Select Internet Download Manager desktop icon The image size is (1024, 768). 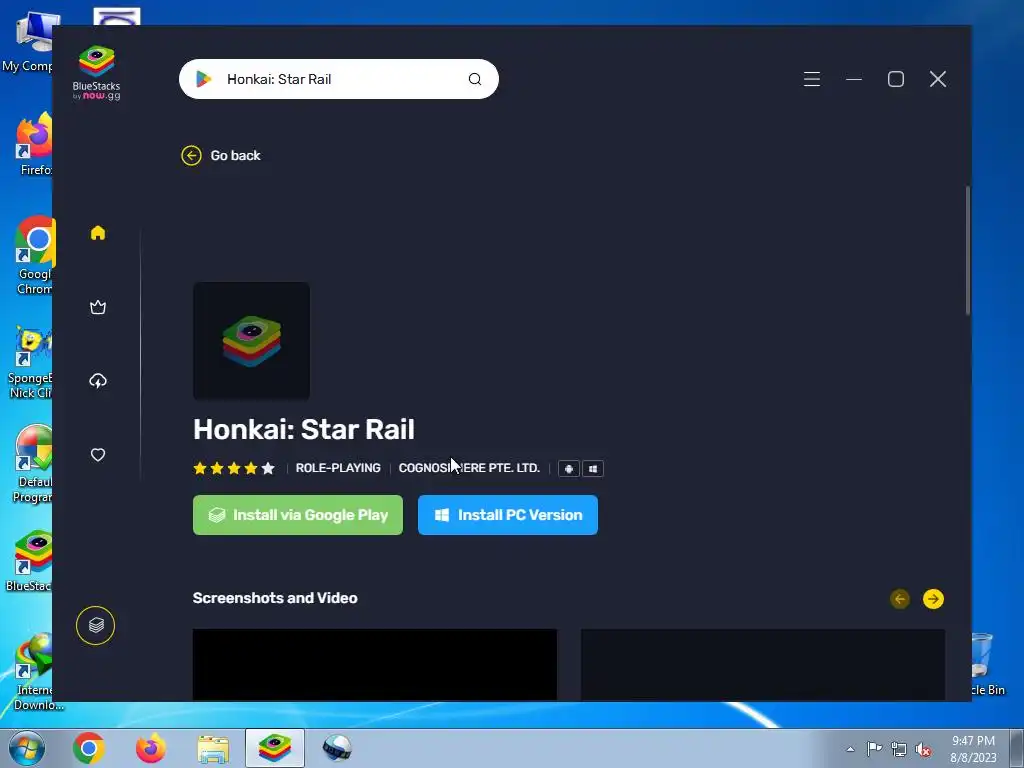click(x=37, y=671)
